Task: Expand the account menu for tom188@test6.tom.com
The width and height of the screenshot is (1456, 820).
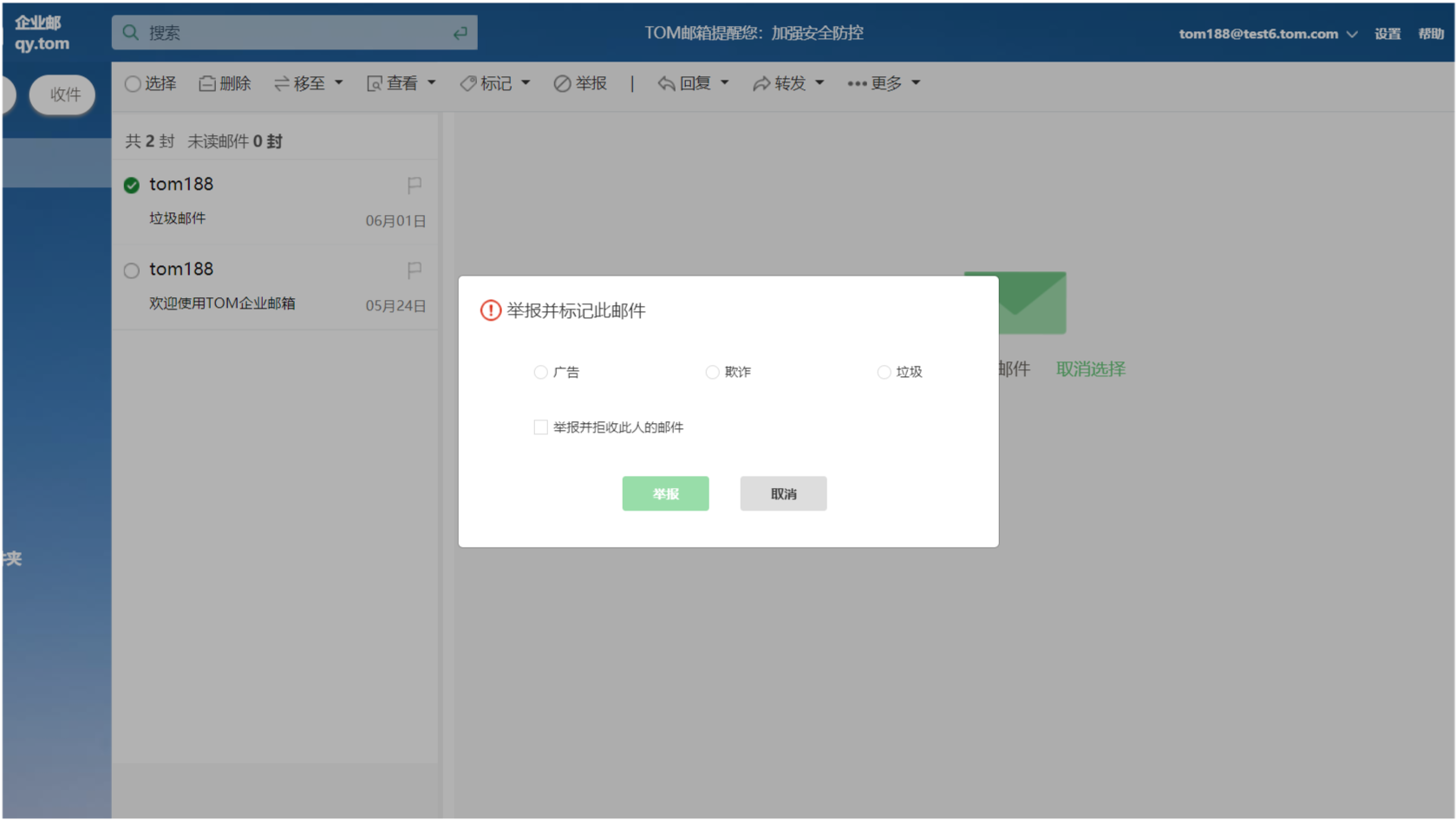Action: [1352, 34]
